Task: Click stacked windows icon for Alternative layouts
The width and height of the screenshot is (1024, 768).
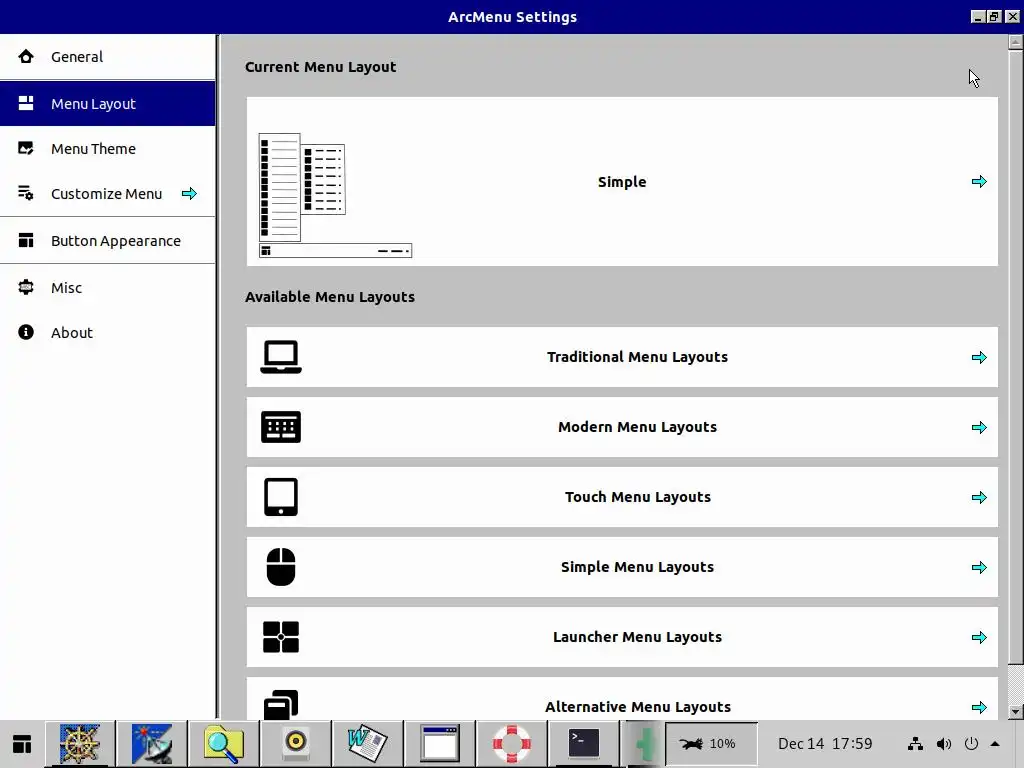Action: pos(281,705)
